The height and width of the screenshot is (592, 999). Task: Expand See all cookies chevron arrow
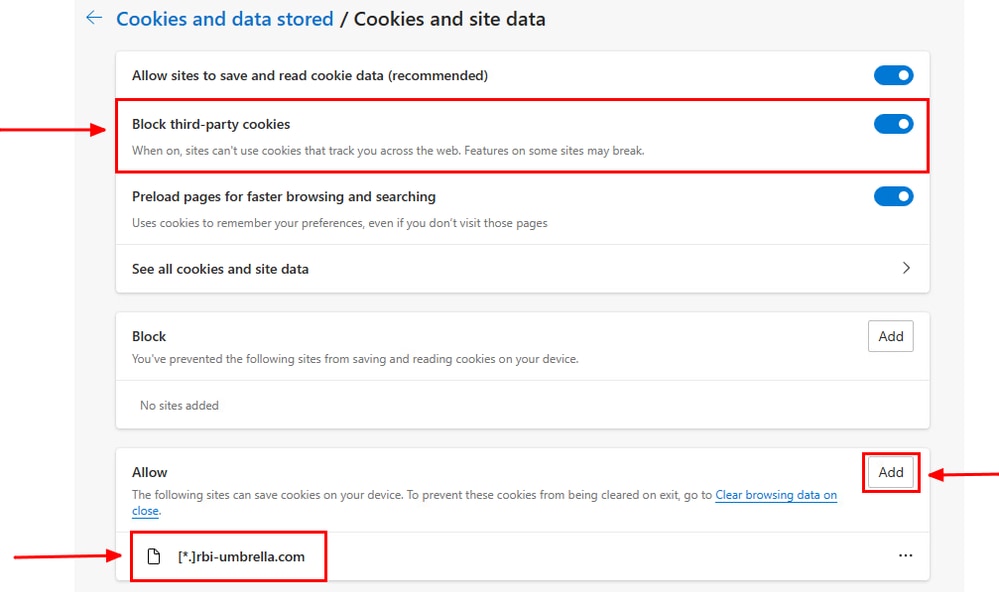(906, 268)
